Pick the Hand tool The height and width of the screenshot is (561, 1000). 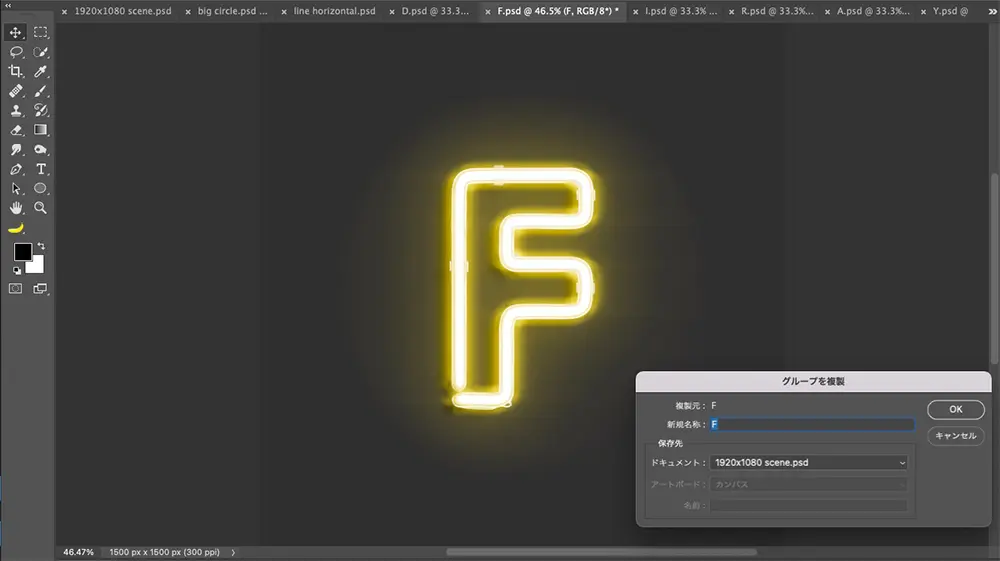coord(16,208)
